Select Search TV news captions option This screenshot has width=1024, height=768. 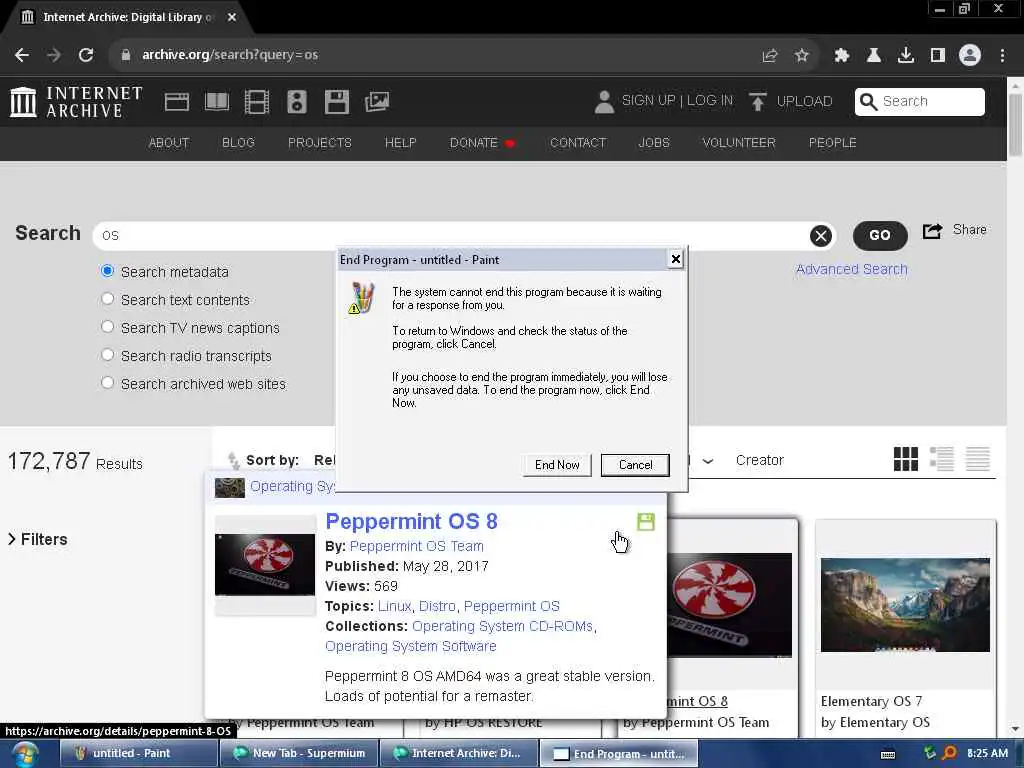point(108,327)
